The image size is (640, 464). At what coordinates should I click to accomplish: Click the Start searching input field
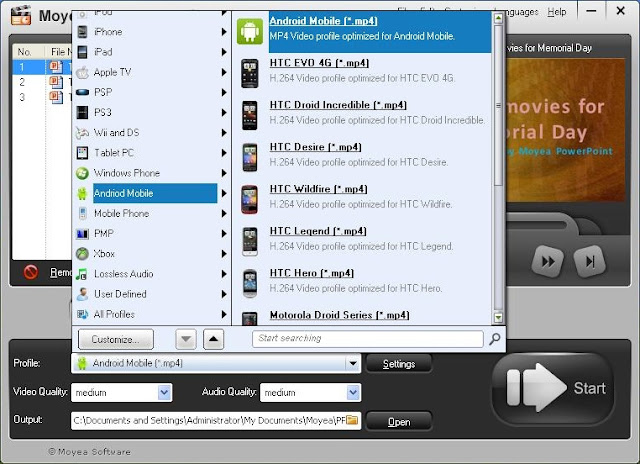coord(368,339)
